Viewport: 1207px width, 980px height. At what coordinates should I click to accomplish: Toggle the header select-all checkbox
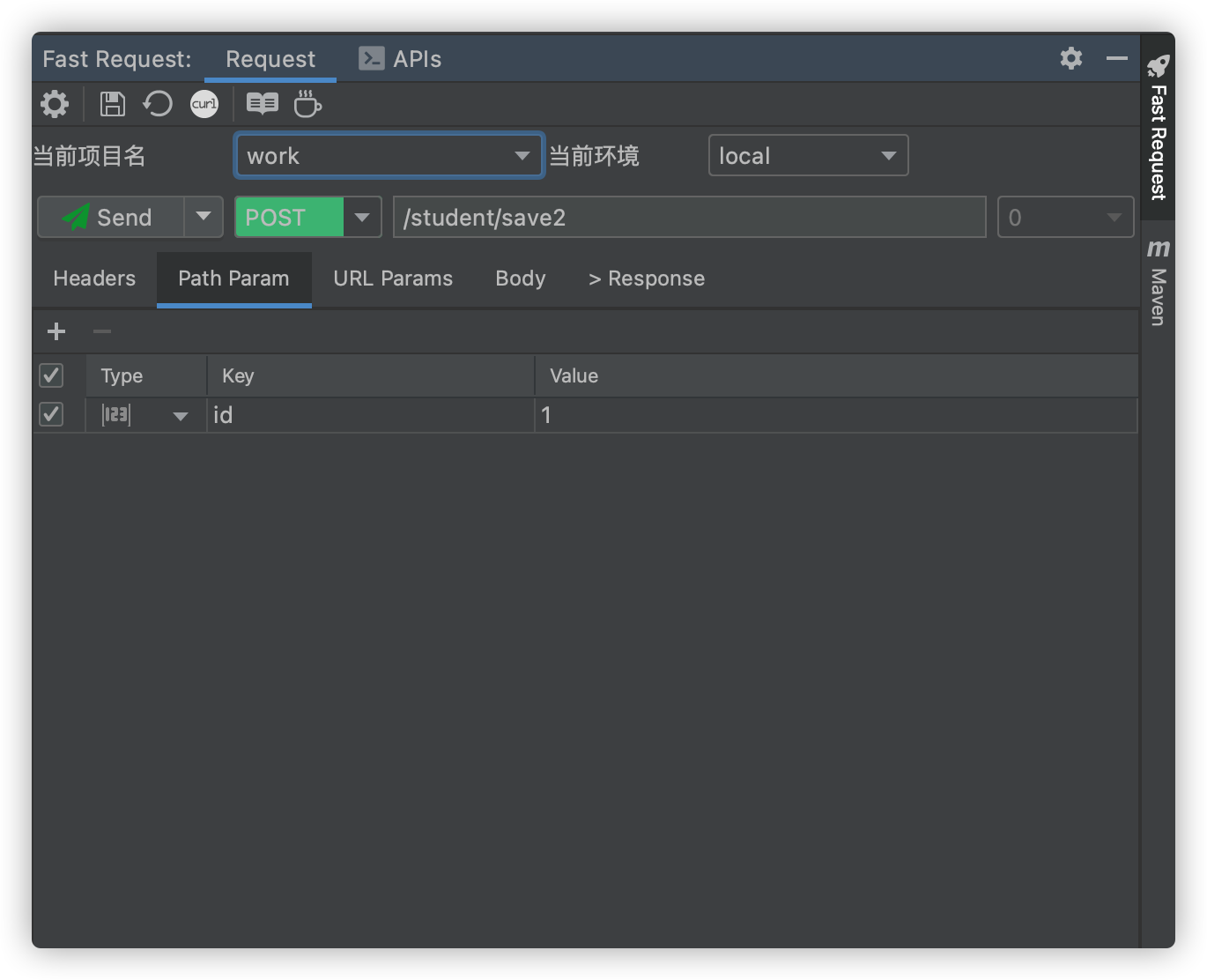[x=51, y=376]
